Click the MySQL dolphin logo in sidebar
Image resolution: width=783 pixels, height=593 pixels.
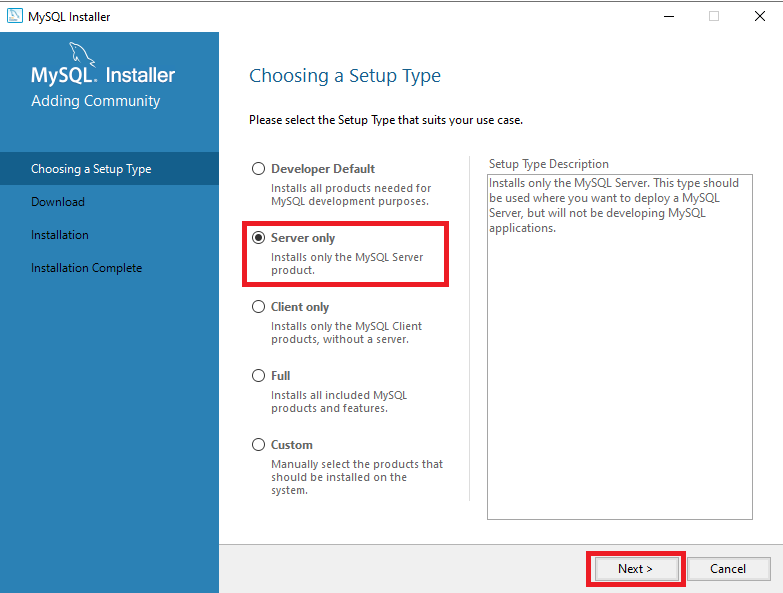(x=82, y=55)
